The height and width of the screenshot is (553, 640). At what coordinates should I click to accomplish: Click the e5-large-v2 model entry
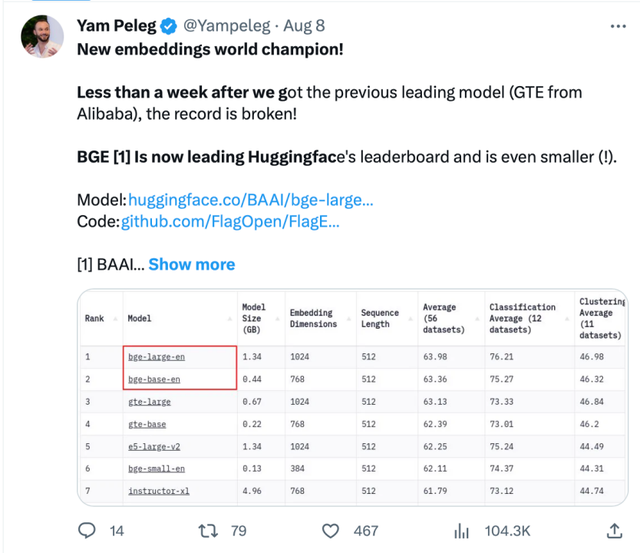click(152, 447)
